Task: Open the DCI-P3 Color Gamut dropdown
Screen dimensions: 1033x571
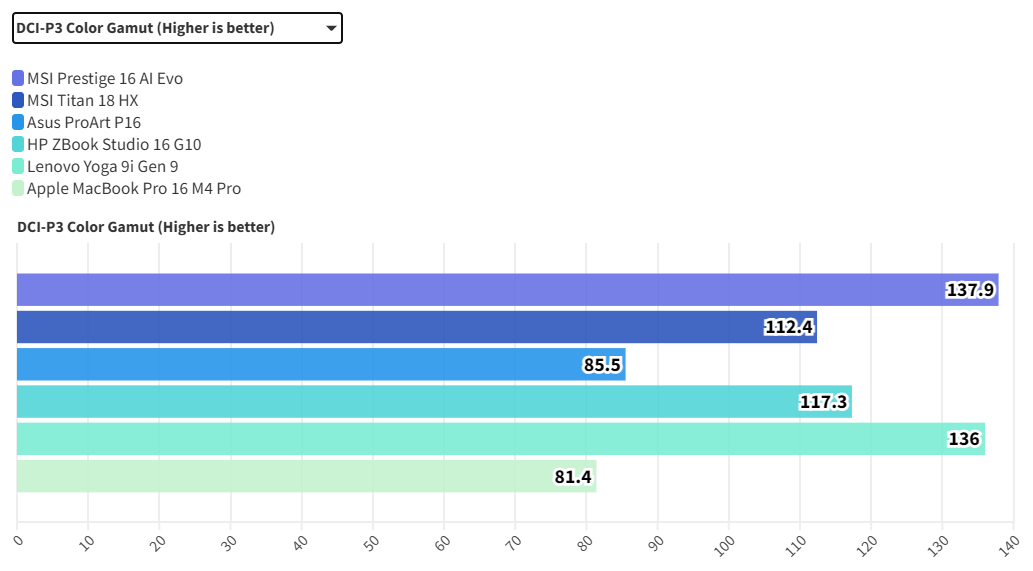Action: [176, 28]
